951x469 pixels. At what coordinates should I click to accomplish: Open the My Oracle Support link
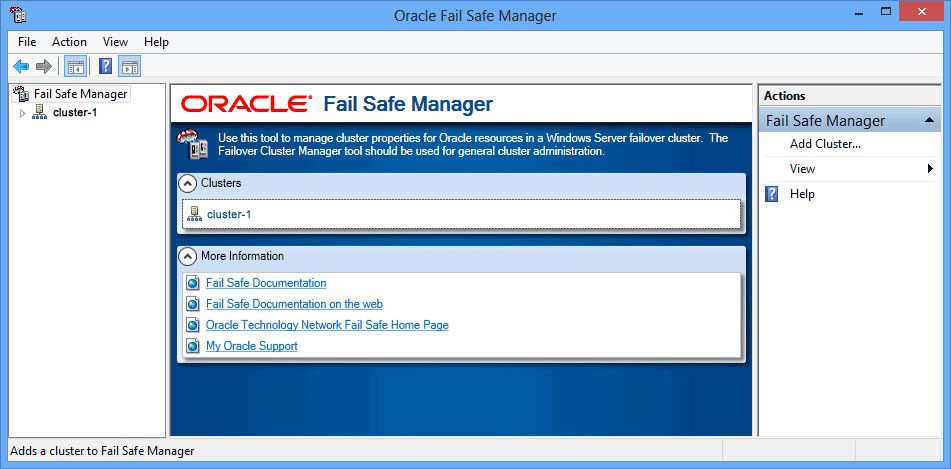tap(252, 346)
